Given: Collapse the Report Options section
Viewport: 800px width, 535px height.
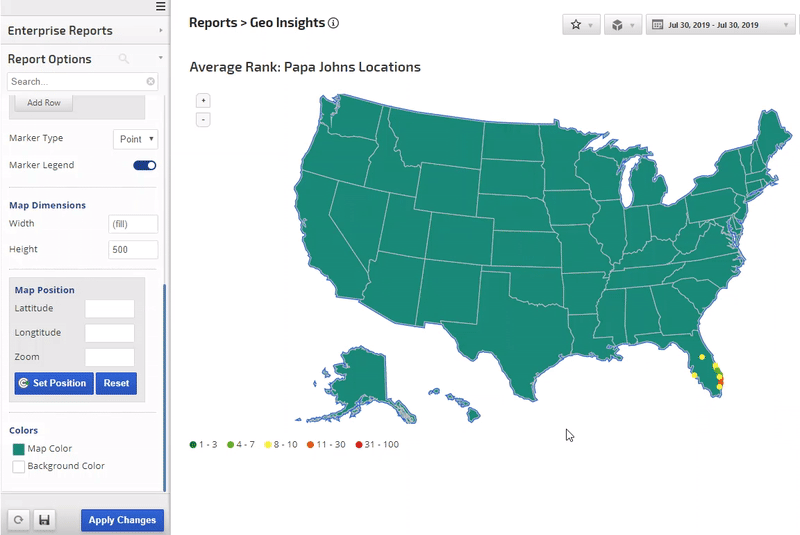Looking at the screenshot, I should 160,59.
